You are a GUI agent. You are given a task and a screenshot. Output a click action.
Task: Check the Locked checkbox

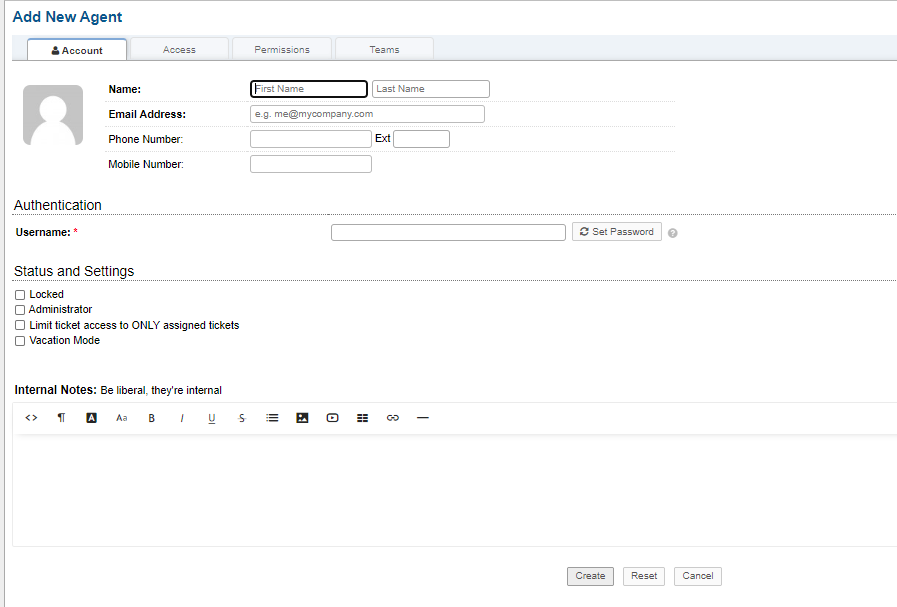click(20, 295)
